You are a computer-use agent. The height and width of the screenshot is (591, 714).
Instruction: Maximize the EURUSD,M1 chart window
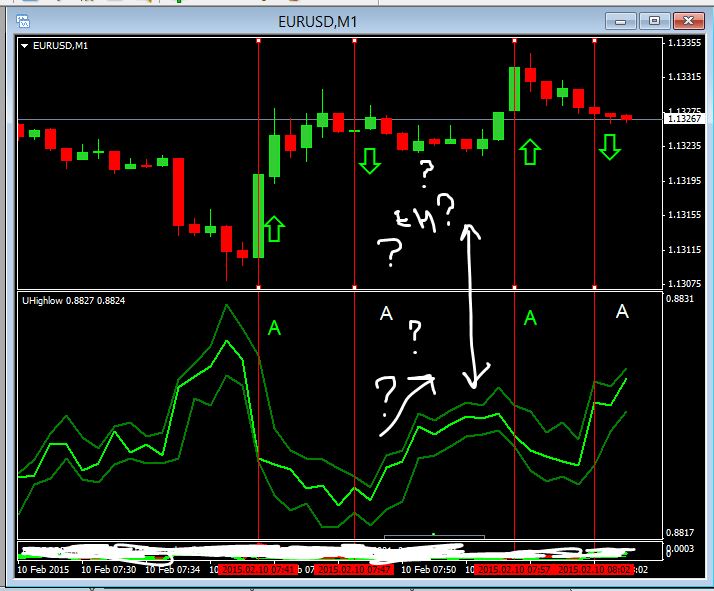[654, 21]
